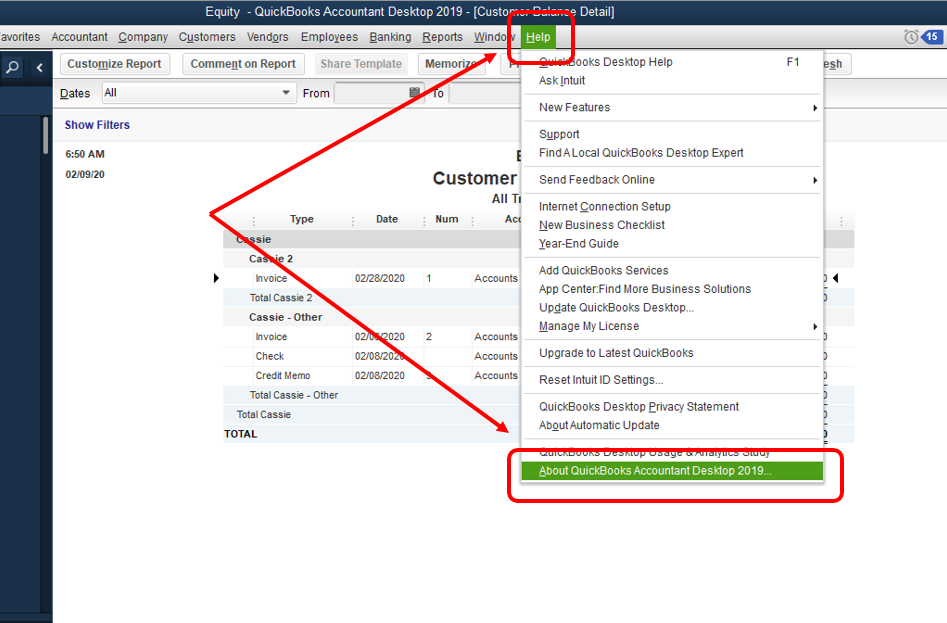Open the Vendors menu

coord(268,37)
